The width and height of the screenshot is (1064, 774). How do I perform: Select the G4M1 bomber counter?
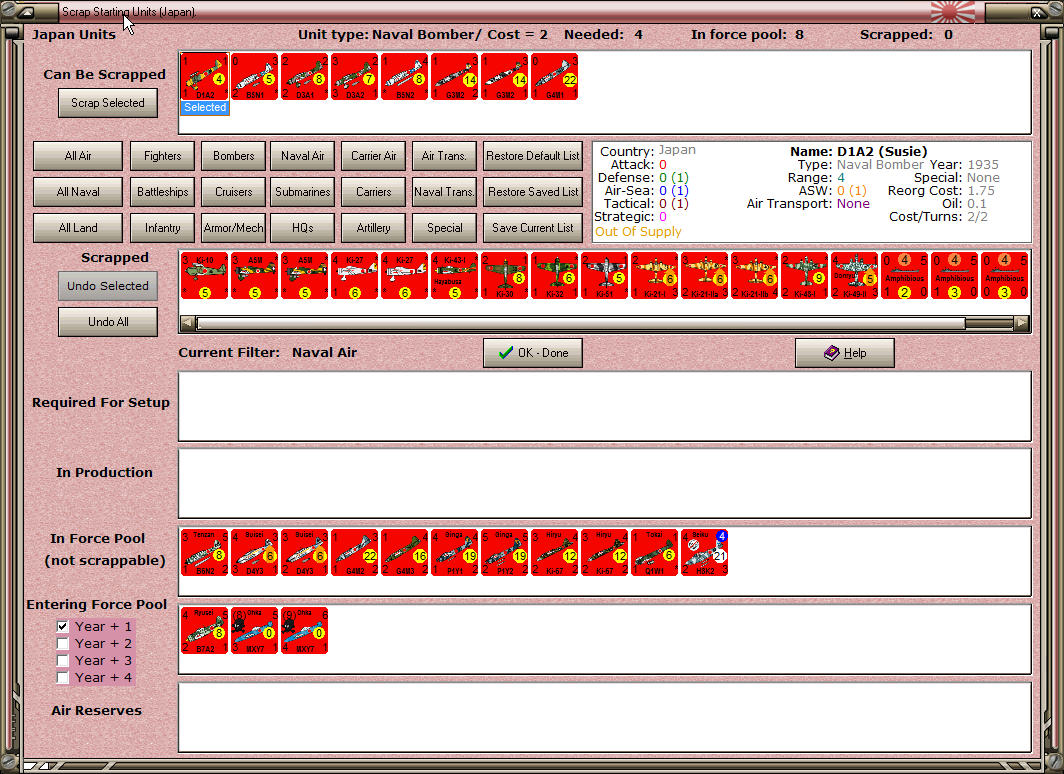click(x=555, y=77)
